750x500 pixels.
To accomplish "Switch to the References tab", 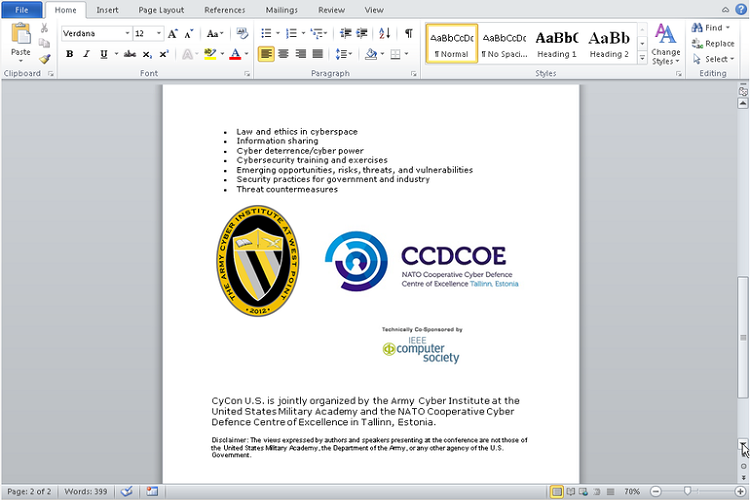I will click(224, 10).
